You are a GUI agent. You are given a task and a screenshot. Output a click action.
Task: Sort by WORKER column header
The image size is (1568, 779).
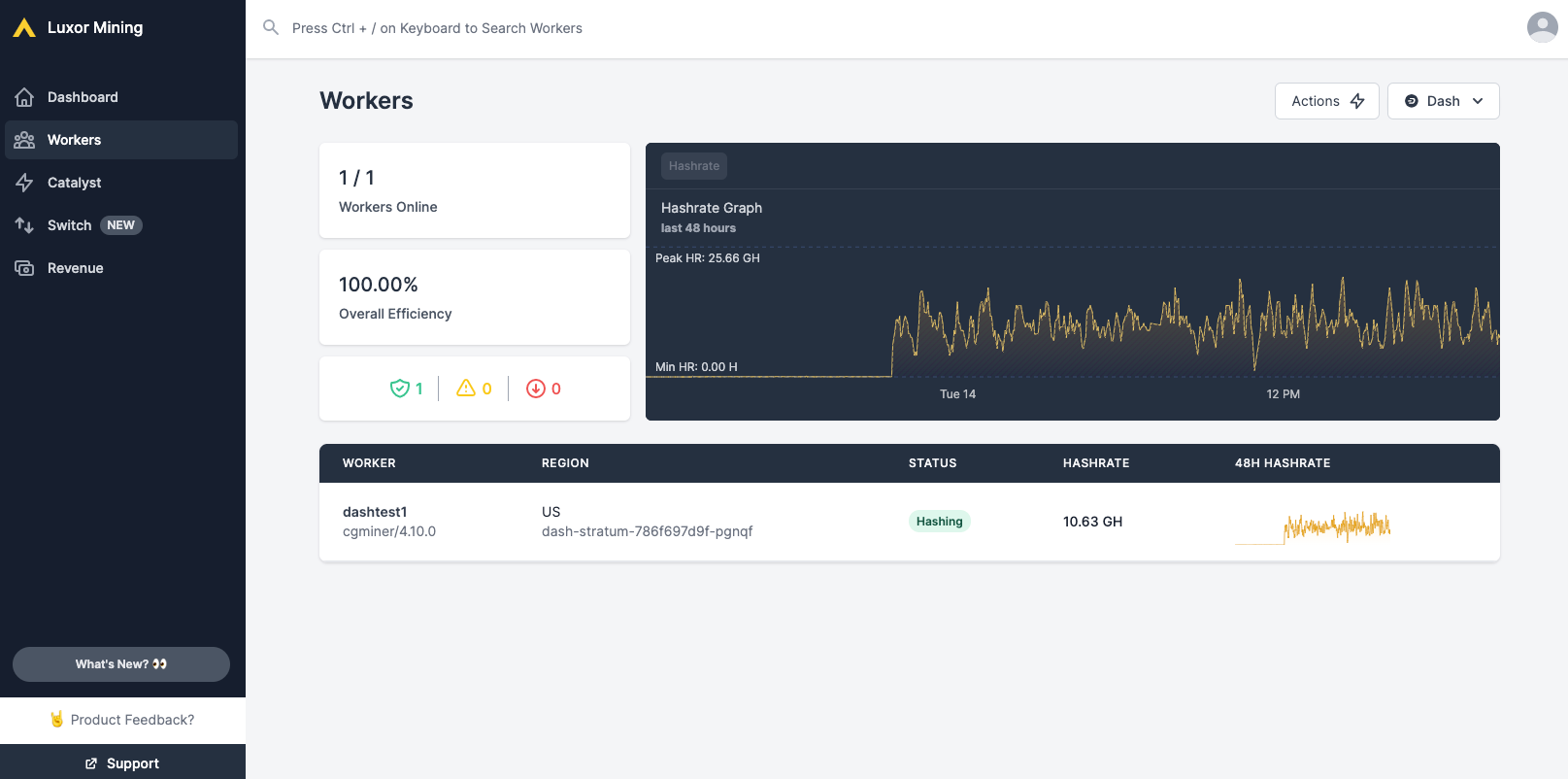369,463
